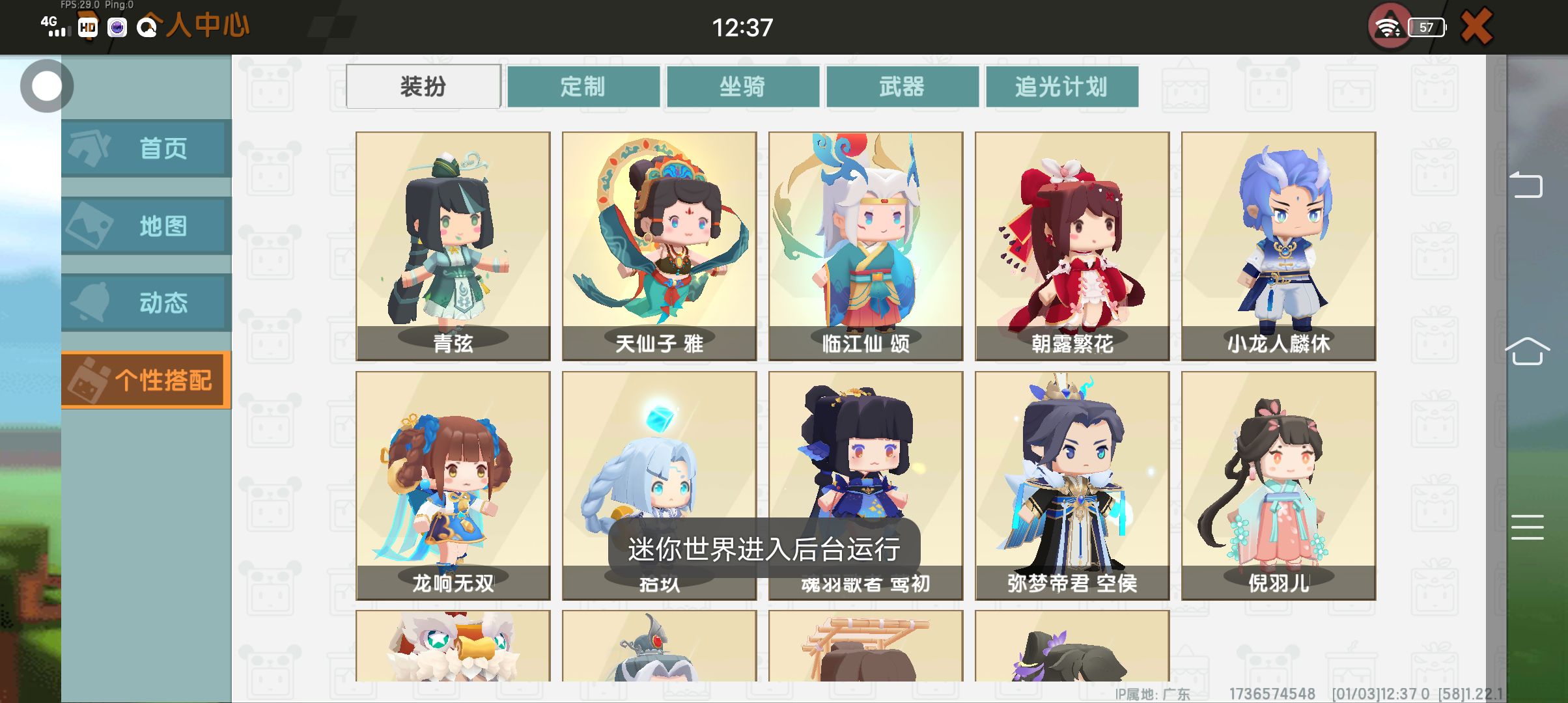Image resolution: width=1568 pixels, height=703 pixels.
Task: Choose the 青弦 costume thumbnail
Action: tap(453, 246)
